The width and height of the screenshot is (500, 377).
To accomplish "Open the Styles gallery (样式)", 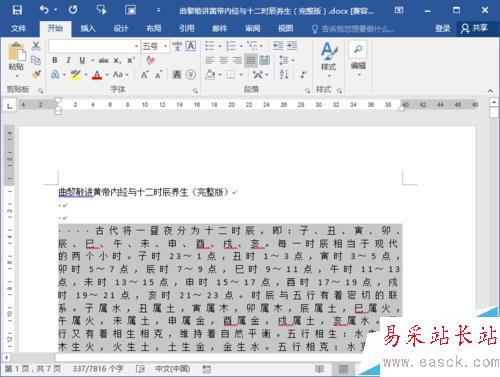I will [x=328, y=60].
